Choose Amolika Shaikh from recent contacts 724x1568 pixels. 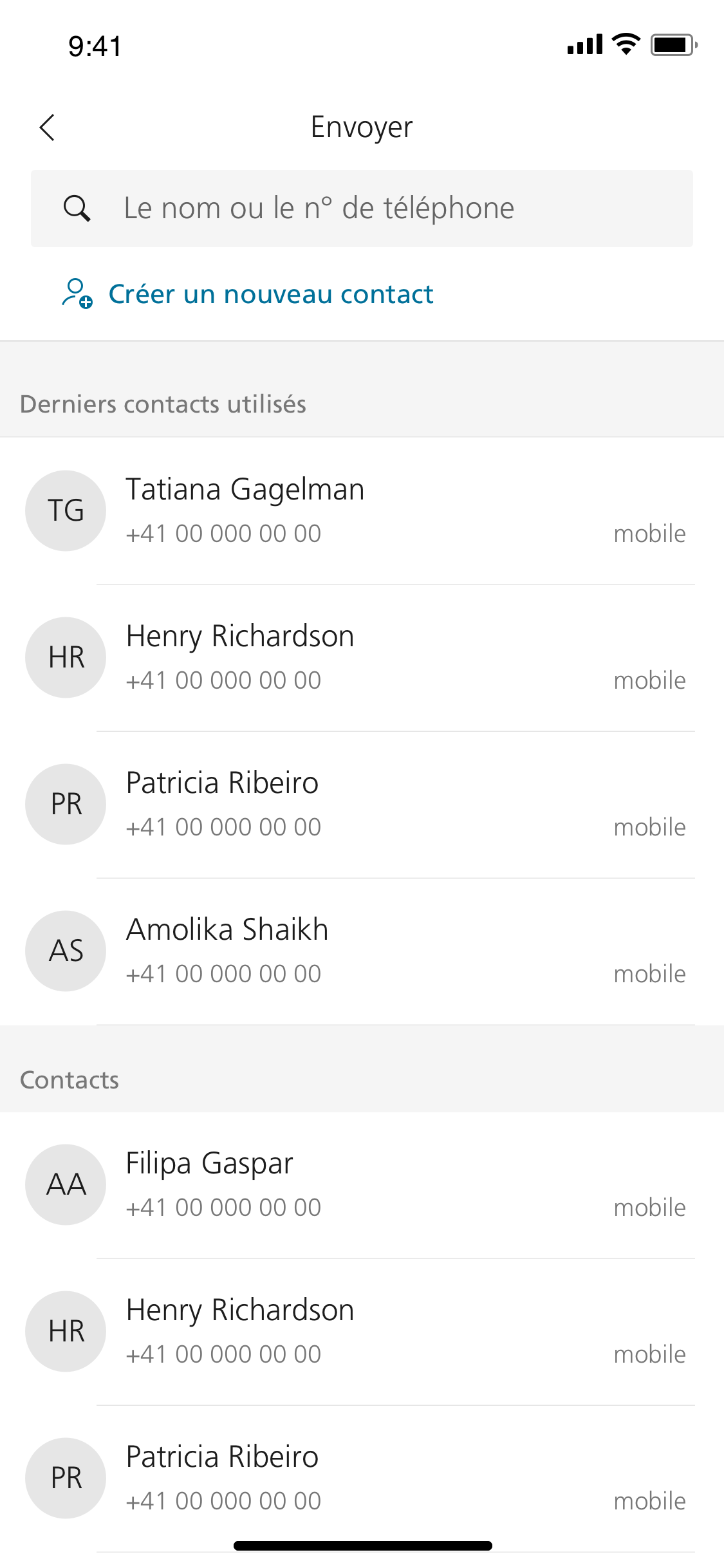(x=227, y=930)
